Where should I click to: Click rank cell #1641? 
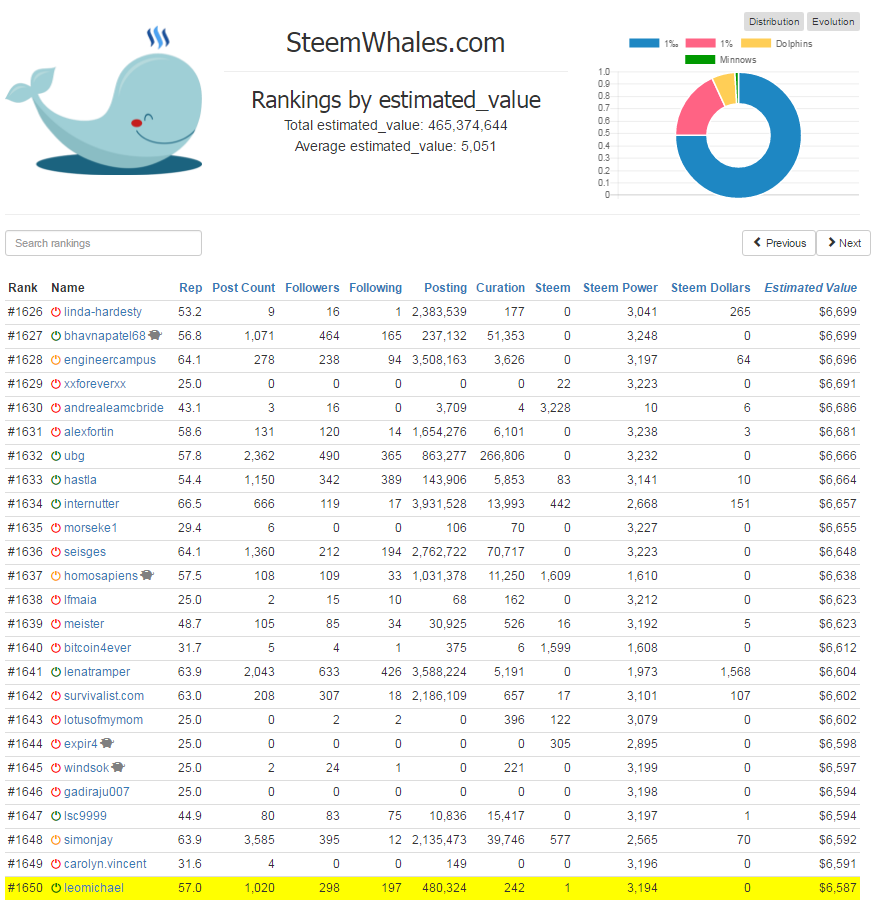25,672
